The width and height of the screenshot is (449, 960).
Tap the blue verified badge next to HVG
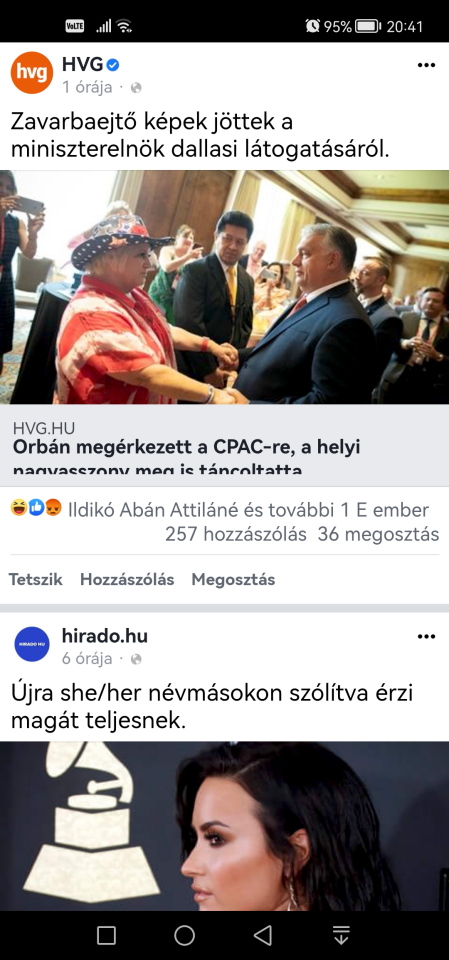[113, 64]
